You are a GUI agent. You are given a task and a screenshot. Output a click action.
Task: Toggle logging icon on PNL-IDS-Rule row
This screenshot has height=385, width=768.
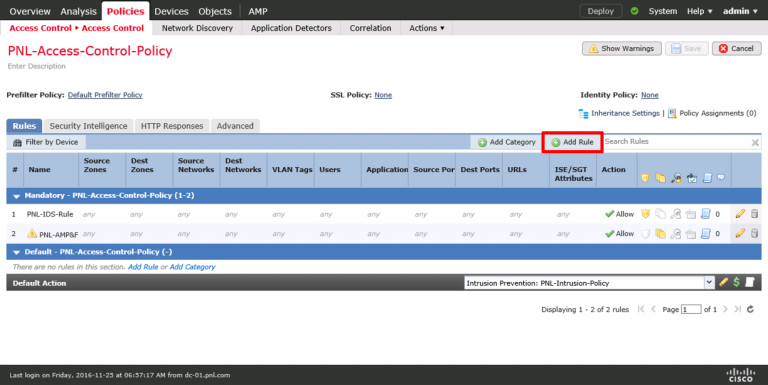pos(705,214)
